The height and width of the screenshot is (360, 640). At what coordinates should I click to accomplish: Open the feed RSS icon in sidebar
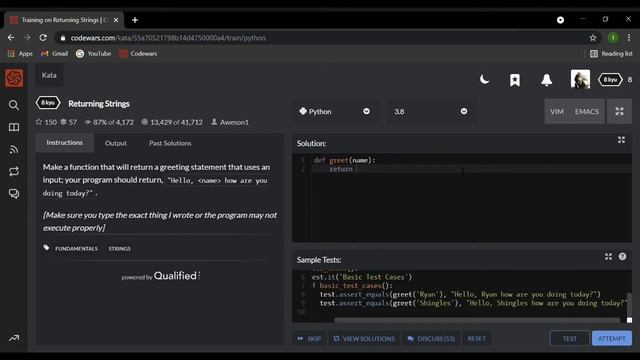[x=14, y=149]
